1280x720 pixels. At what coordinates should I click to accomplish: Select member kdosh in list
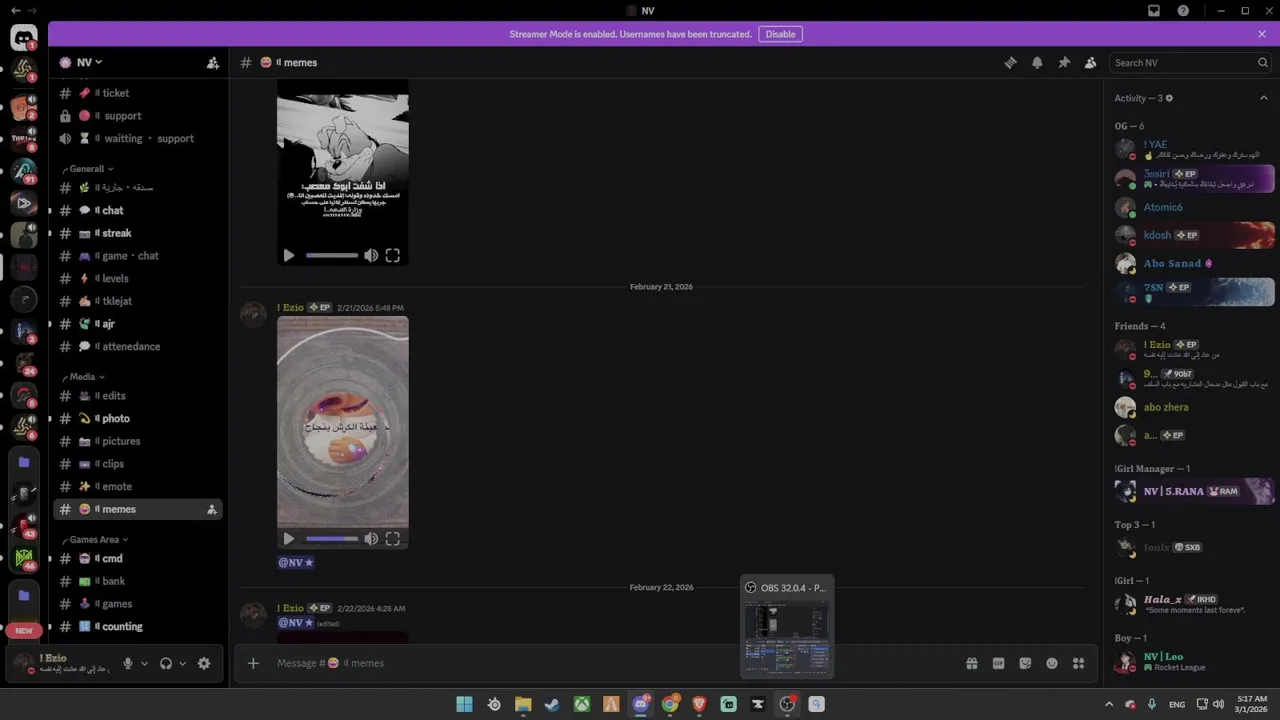tap(1194, 235)
